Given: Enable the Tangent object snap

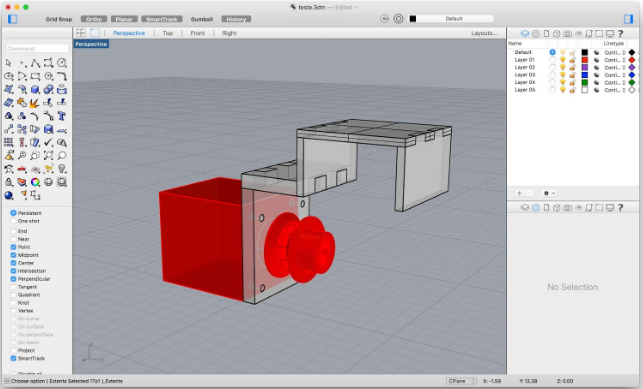Looking at the screenshot, I should [x=13, y=287].
